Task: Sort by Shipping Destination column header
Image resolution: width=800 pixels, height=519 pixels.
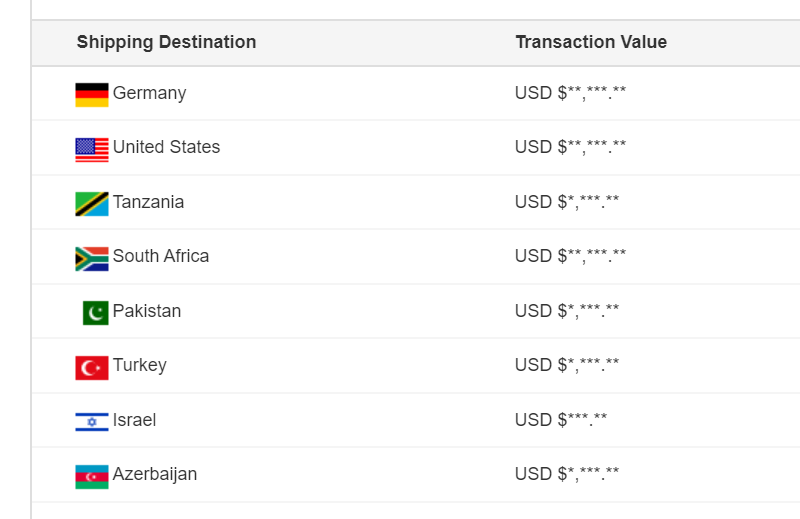Action: (x=166, y=42)
